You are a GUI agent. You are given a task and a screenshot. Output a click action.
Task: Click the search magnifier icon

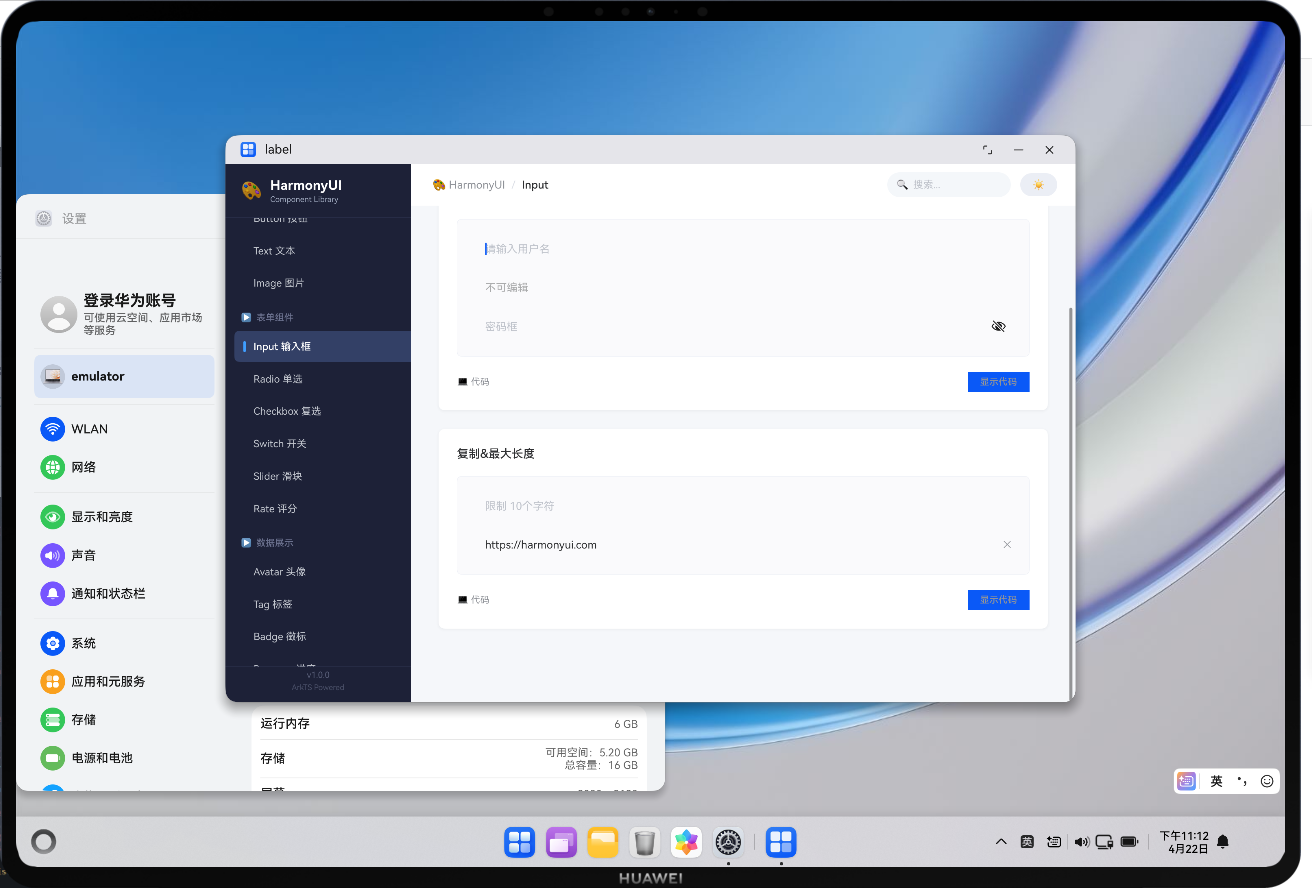pyautogui.click(x=902, y=185)
